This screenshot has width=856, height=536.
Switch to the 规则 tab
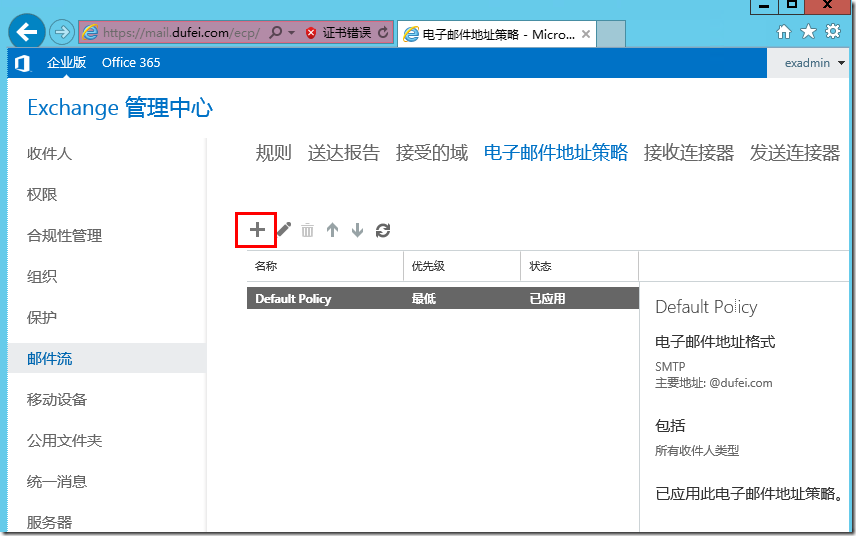[x=274, y=152]
